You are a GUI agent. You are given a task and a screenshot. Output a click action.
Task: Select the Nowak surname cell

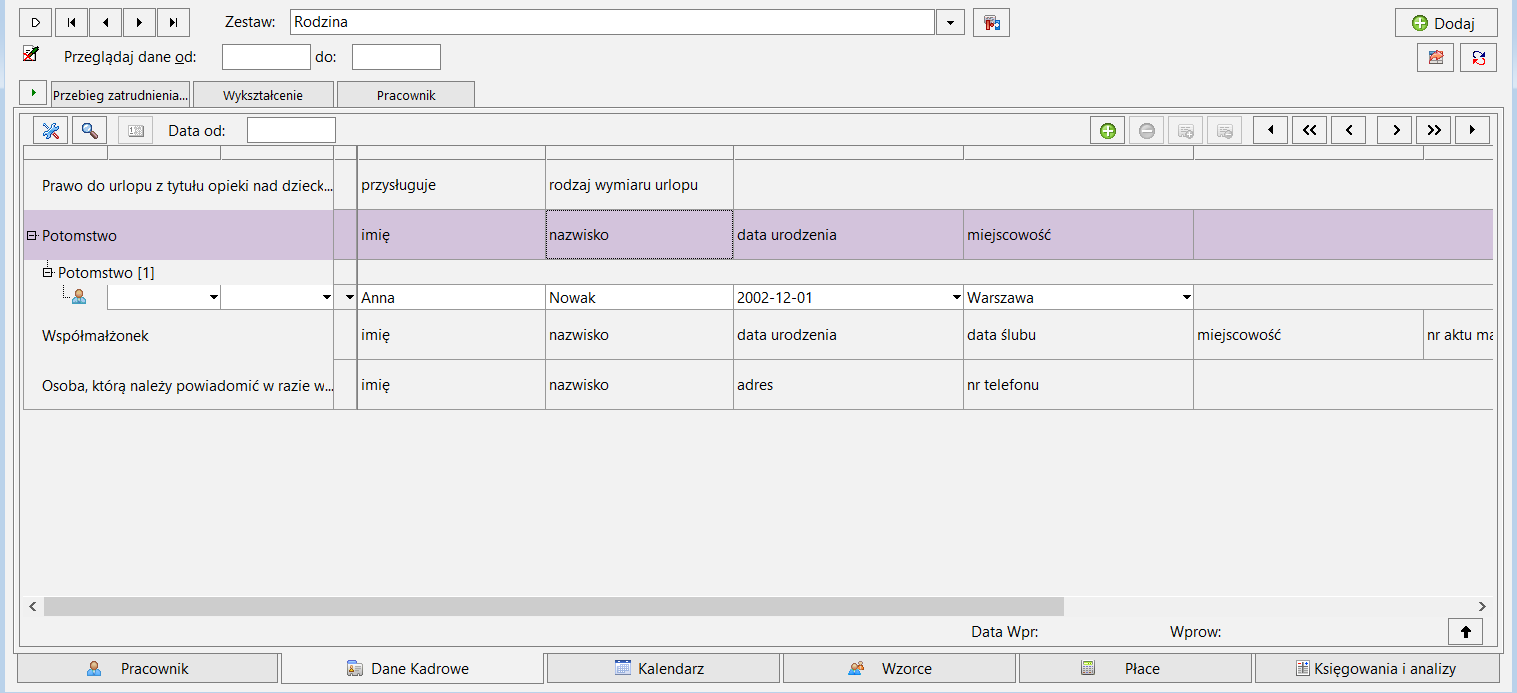[x=639, y=297]
